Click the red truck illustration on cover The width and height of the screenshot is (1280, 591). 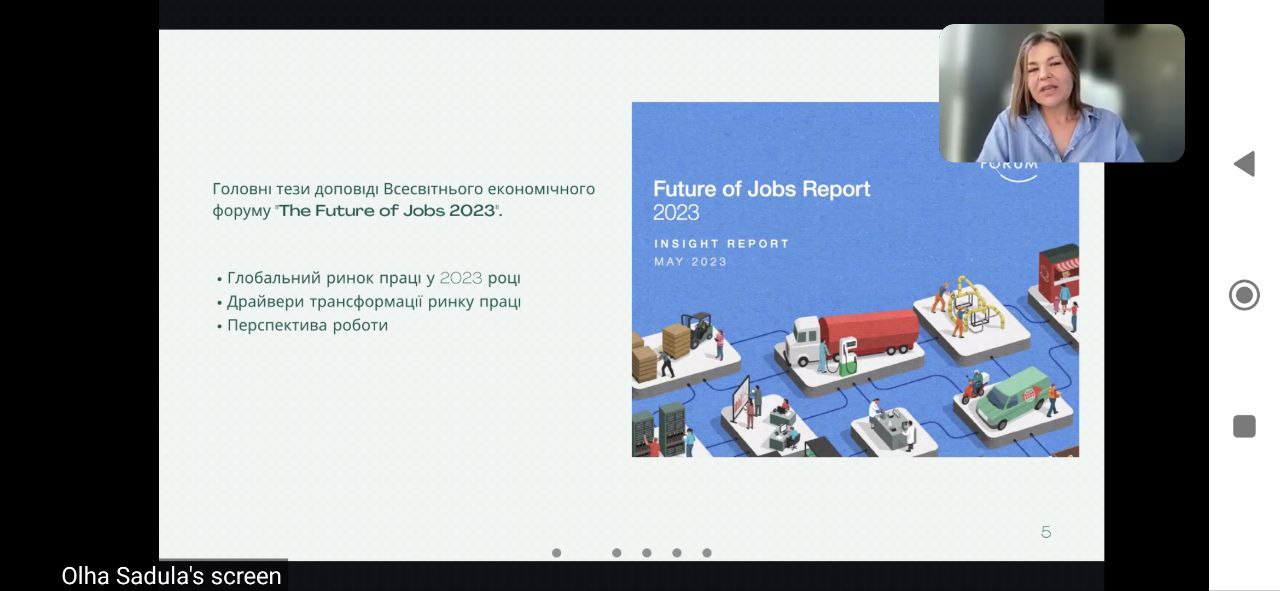point(868,334)
